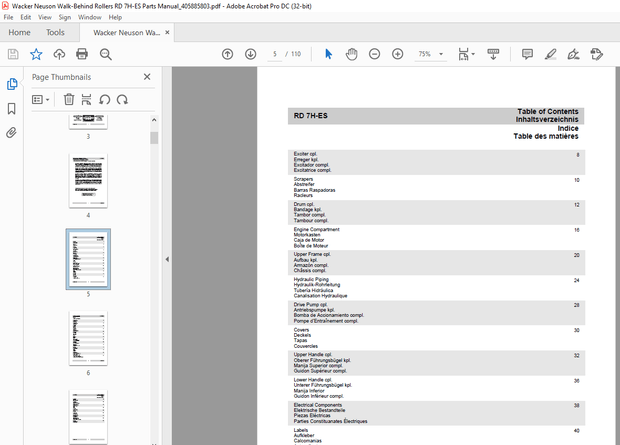This screenshot has width=620, height=445.
Task: Click the 'Lower Handle cpl.' entry text
Action: tap(313, 380)
